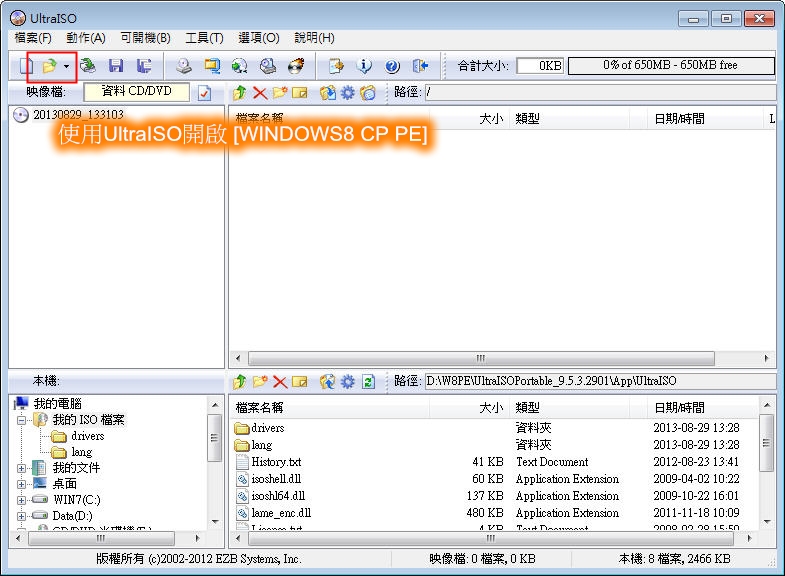Collapse the 我的 ISO 檔案 tree node

click(x=21, y=420)
